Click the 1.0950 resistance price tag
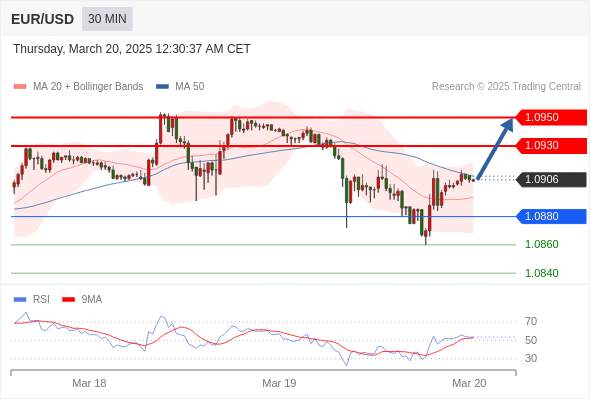The width and height of the screenshot is (590, 400). click(551, 117)
